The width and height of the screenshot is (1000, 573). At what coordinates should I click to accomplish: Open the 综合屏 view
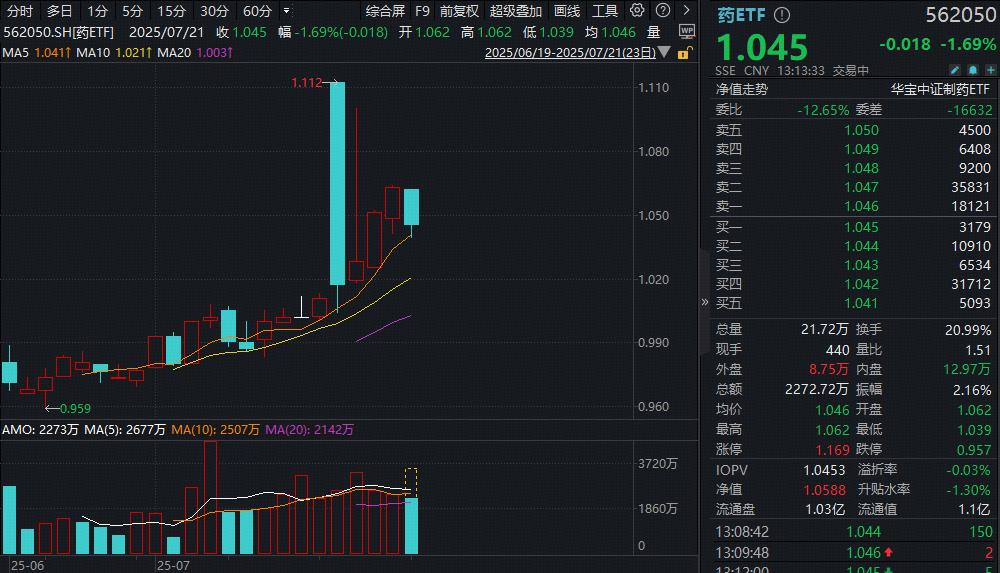(385, 11)
